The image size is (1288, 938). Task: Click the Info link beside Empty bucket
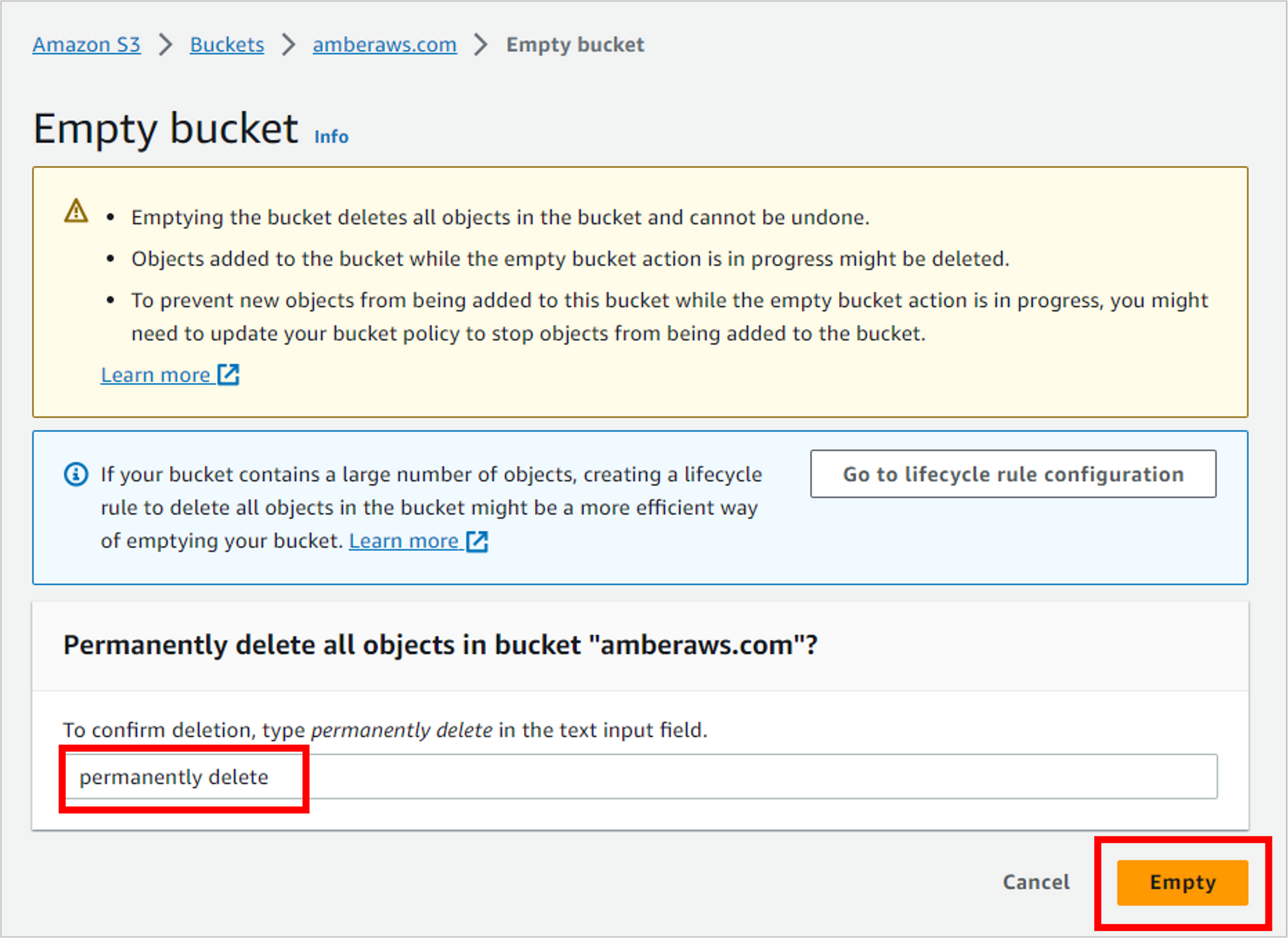(x=331, y=136)
